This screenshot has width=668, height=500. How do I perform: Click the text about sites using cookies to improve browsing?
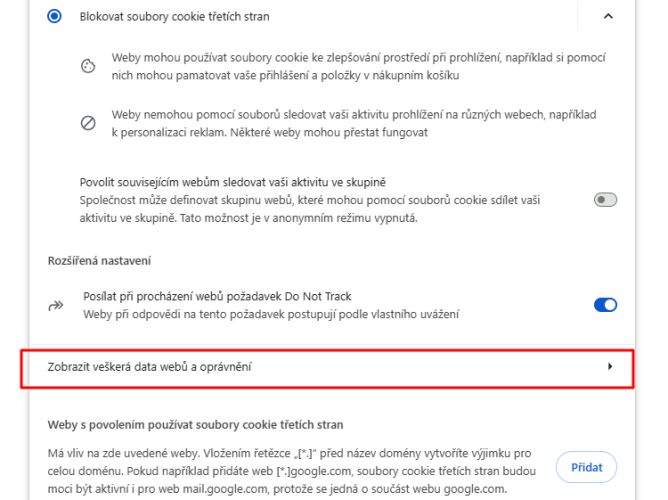(359, 66)
